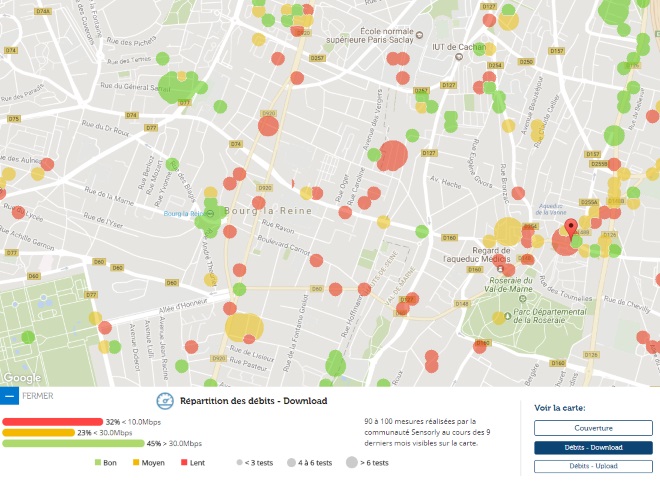Click the Google logo on the map
Image resolution: width=660 pixels, height=487 pixels.
[x=22, y=378]
